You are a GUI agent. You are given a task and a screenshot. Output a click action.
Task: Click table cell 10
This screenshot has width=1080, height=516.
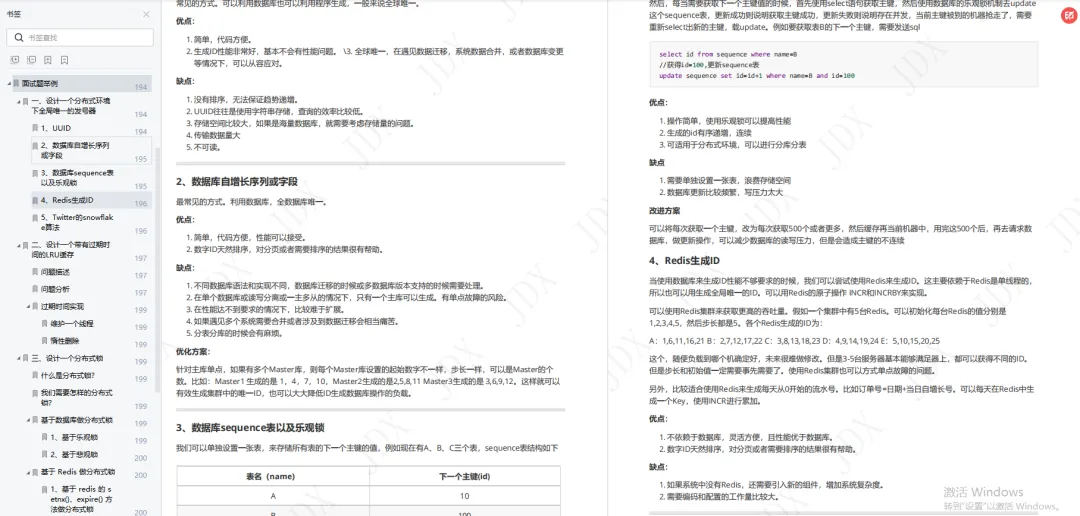(x=464, y=496)
